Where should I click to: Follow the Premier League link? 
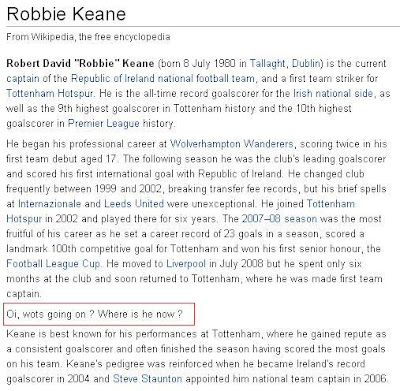104,124
